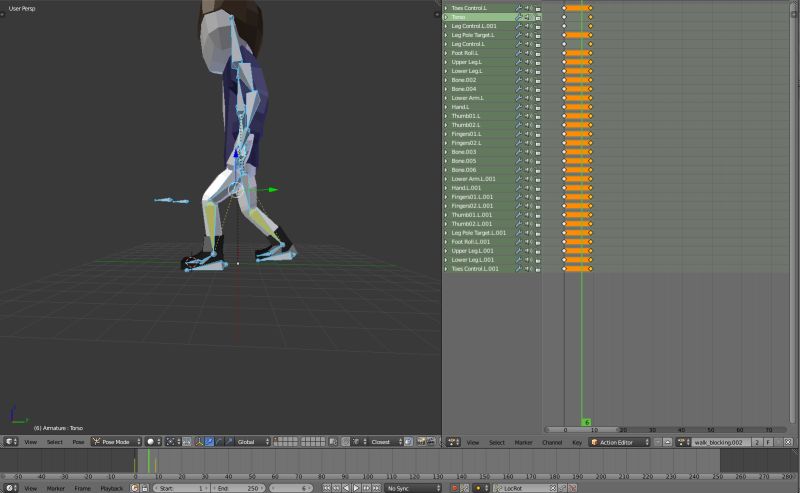The image size is (800, 493).
Task: Select the Upper Leg.L channel
Action: point(466,62)
